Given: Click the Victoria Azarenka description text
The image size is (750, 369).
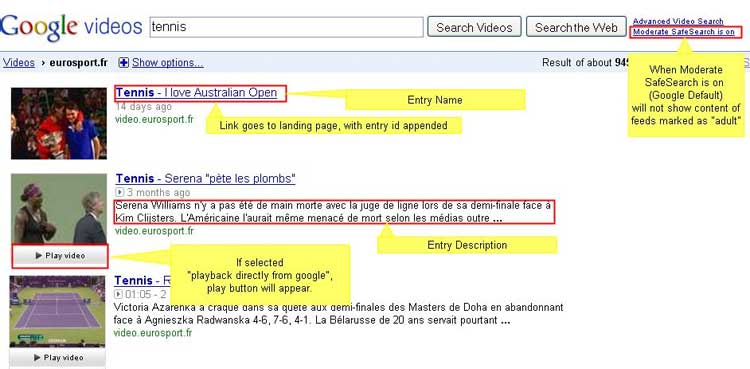Looking at the screenshot, I should (x=339, y=313).
